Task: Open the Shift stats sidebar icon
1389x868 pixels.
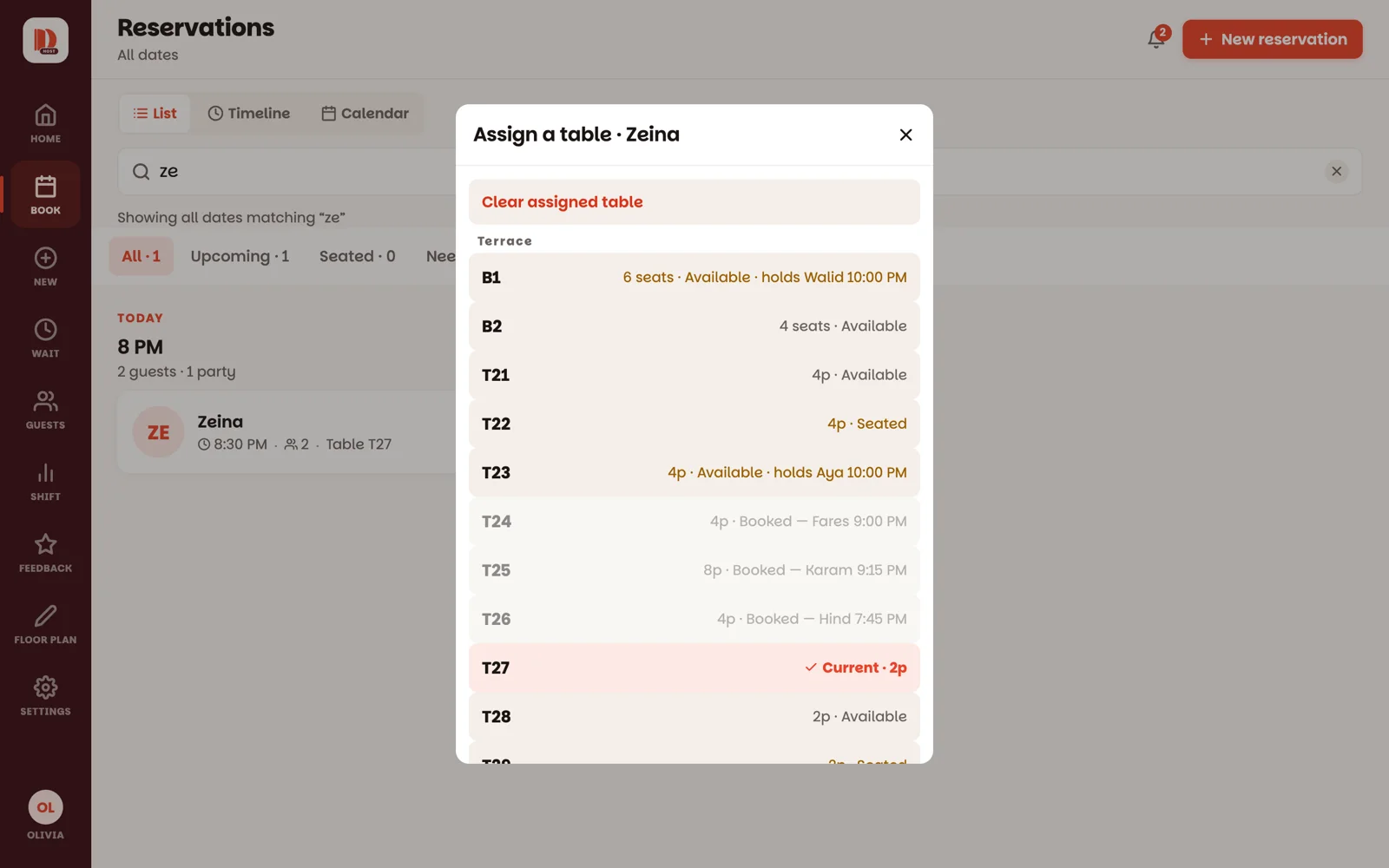Action: 45,482
